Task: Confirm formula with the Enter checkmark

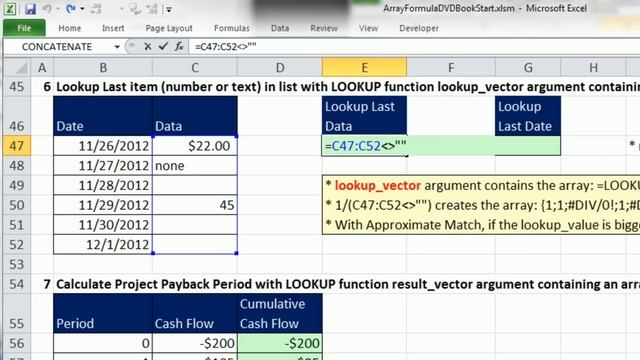Action: click(x=163, y=47)
